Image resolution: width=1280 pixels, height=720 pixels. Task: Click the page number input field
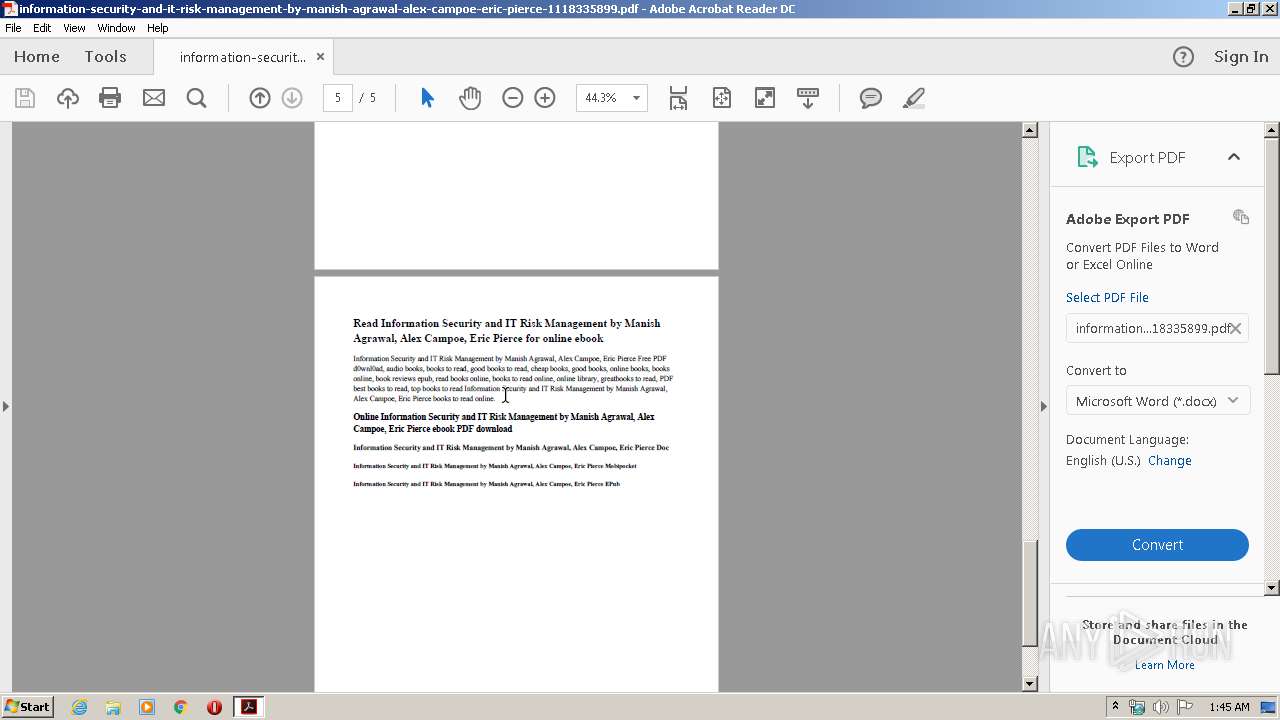click(x=338, y=98)
